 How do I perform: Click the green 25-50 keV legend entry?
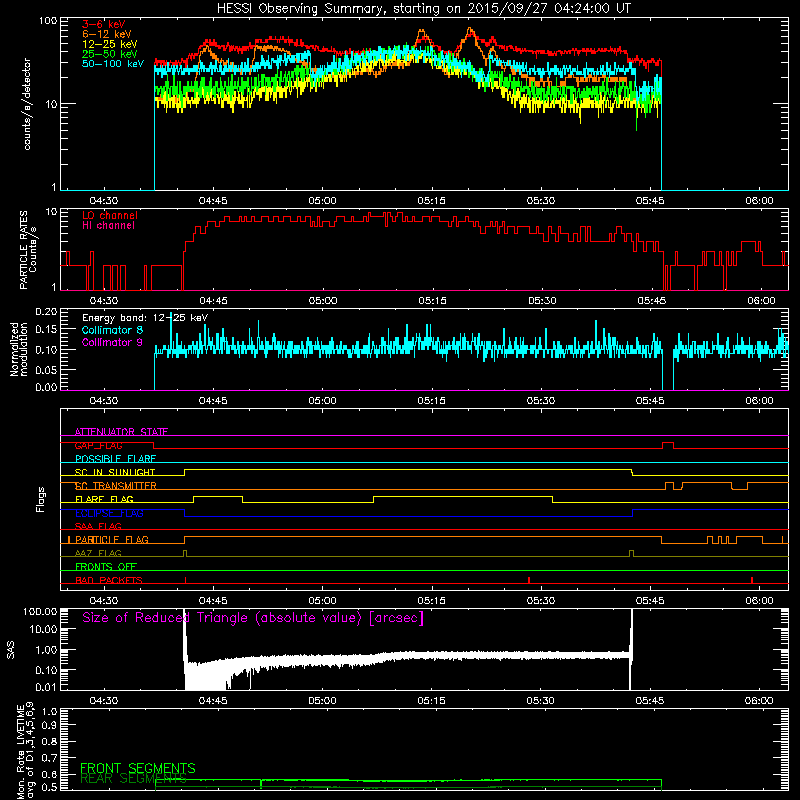pyautogui.click(x=110, y=54)
